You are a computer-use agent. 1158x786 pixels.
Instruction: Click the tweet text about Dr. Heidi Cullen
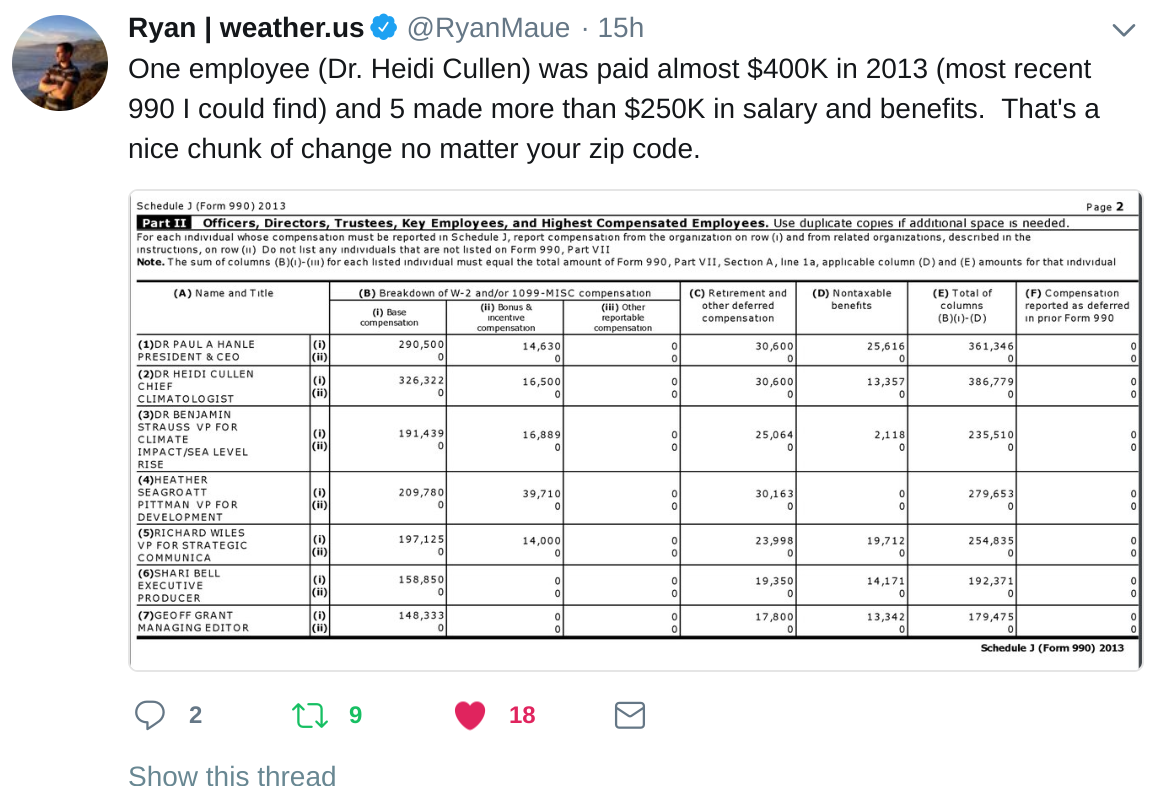point(614,109)
